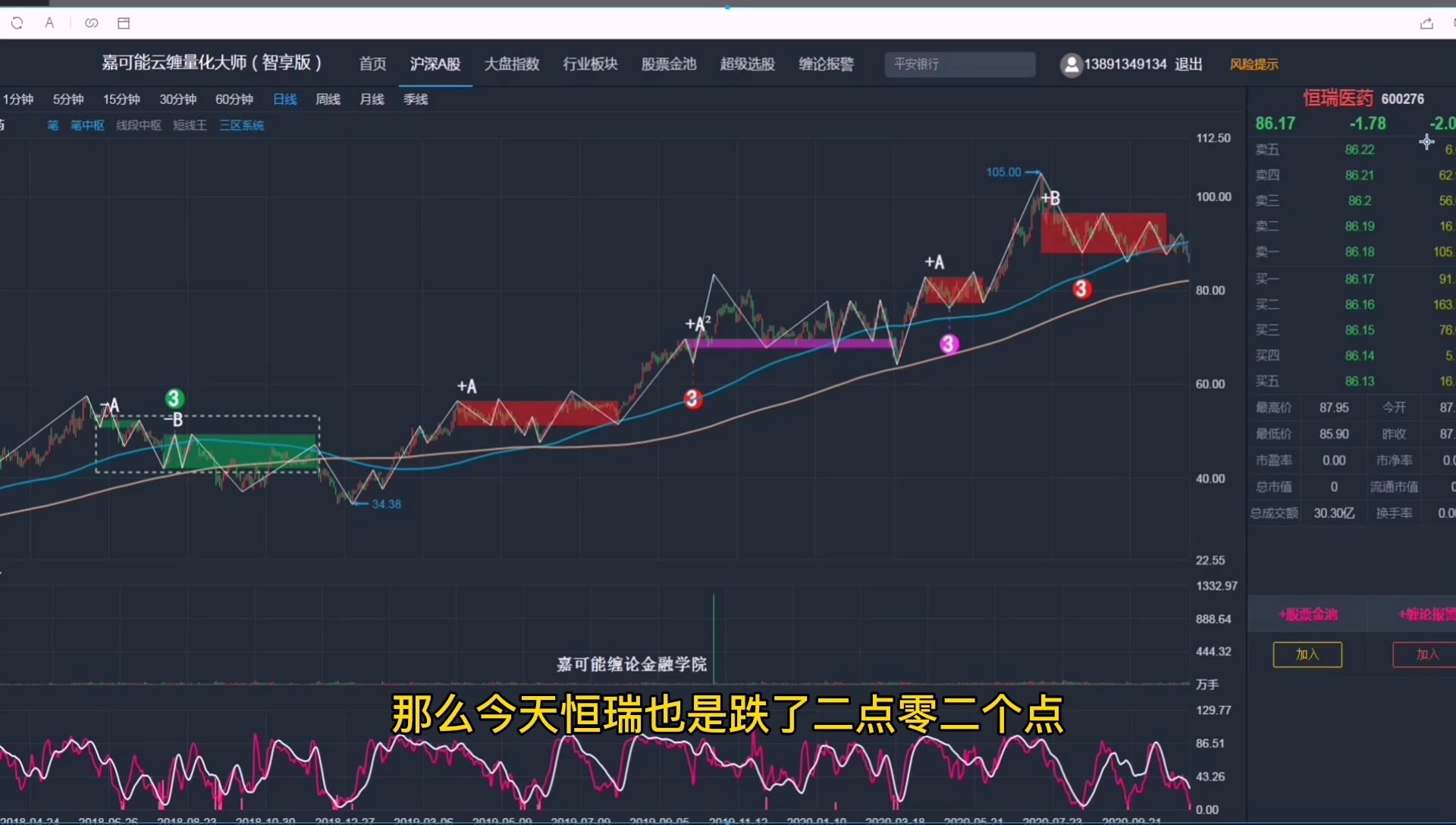Click 加入 button under 股票金池
Viewport: 1456px width, 825px height.
[1307, 654]
